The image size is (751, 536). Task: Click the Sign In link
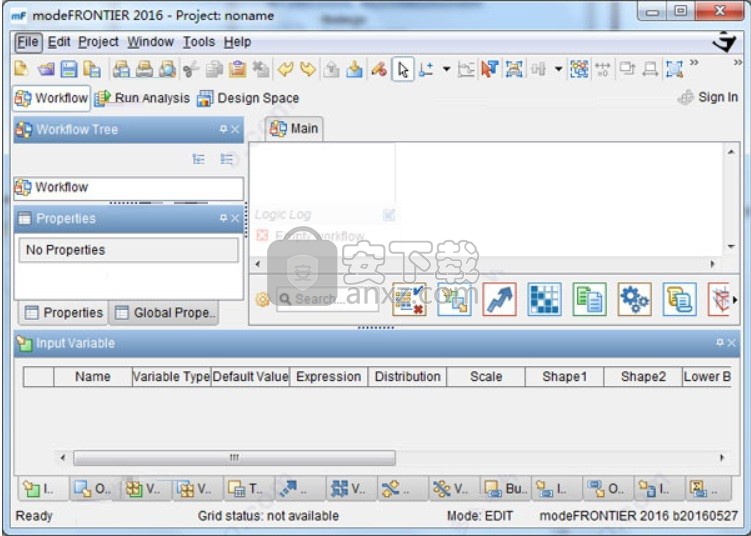coord(708,97)
